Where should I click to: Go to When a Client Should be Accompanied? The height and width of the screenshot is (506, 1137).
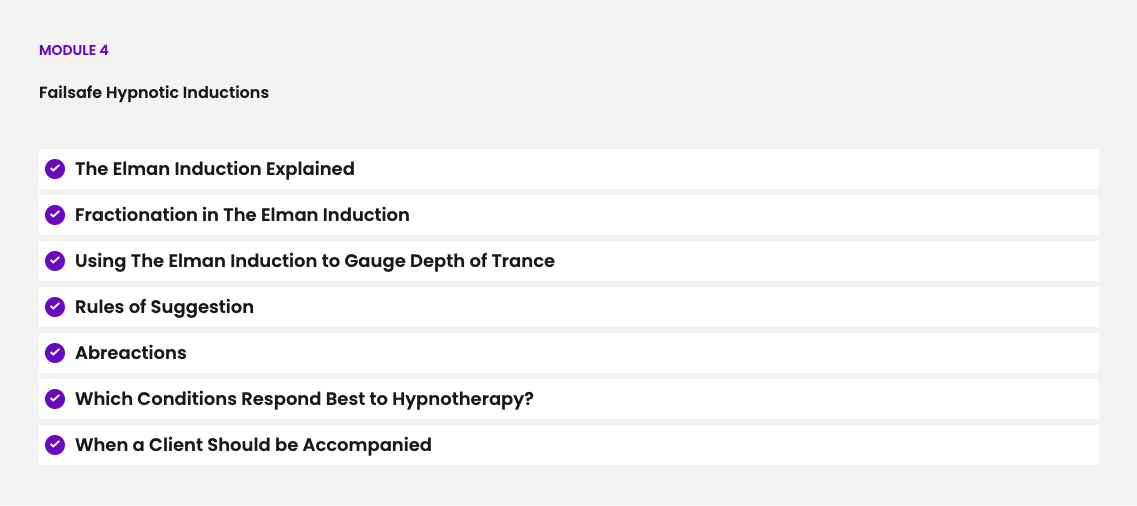pyautogui.click(x=253, y=445)
